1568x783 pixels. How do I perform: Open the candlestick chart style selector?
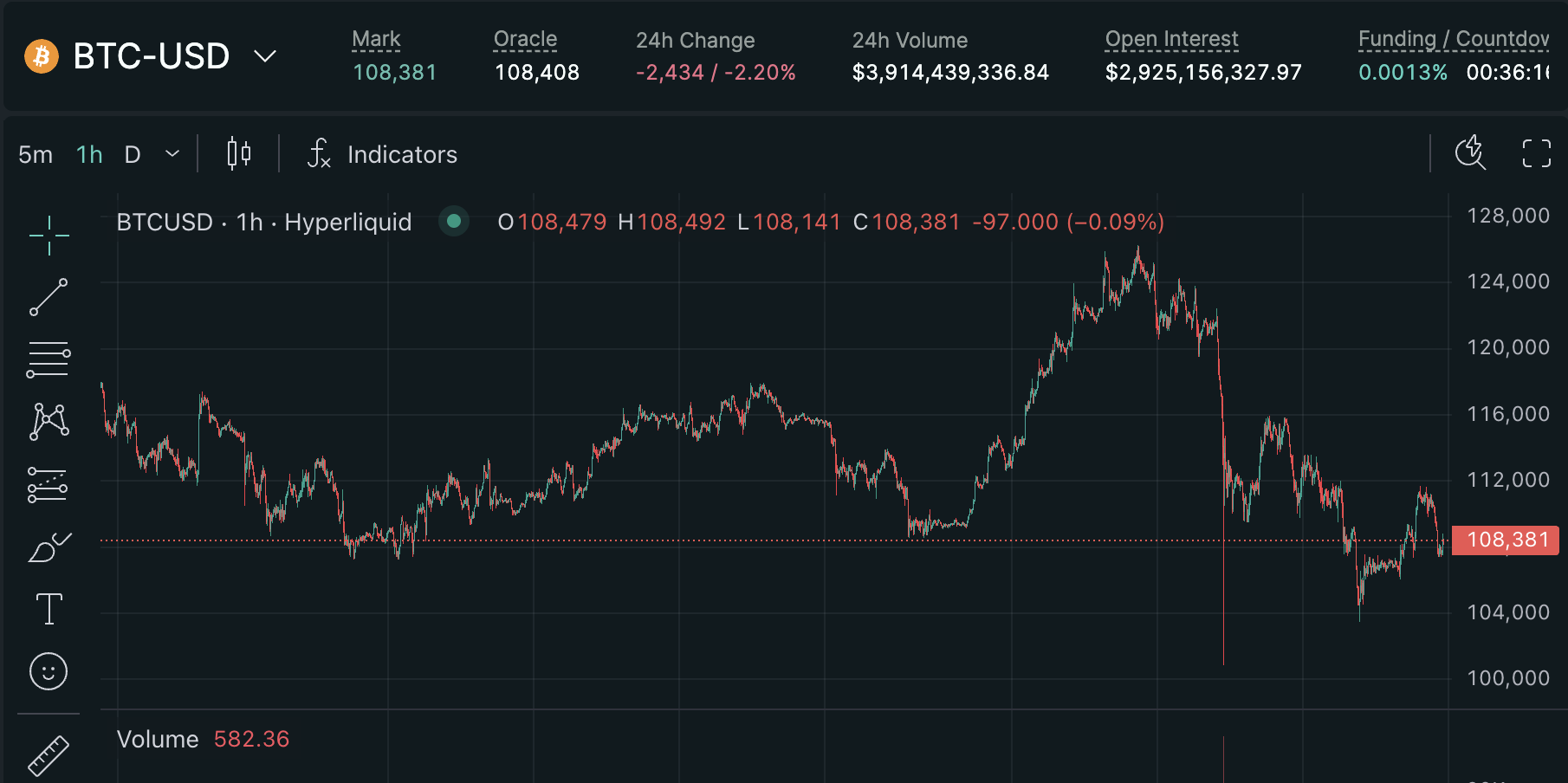238,154
